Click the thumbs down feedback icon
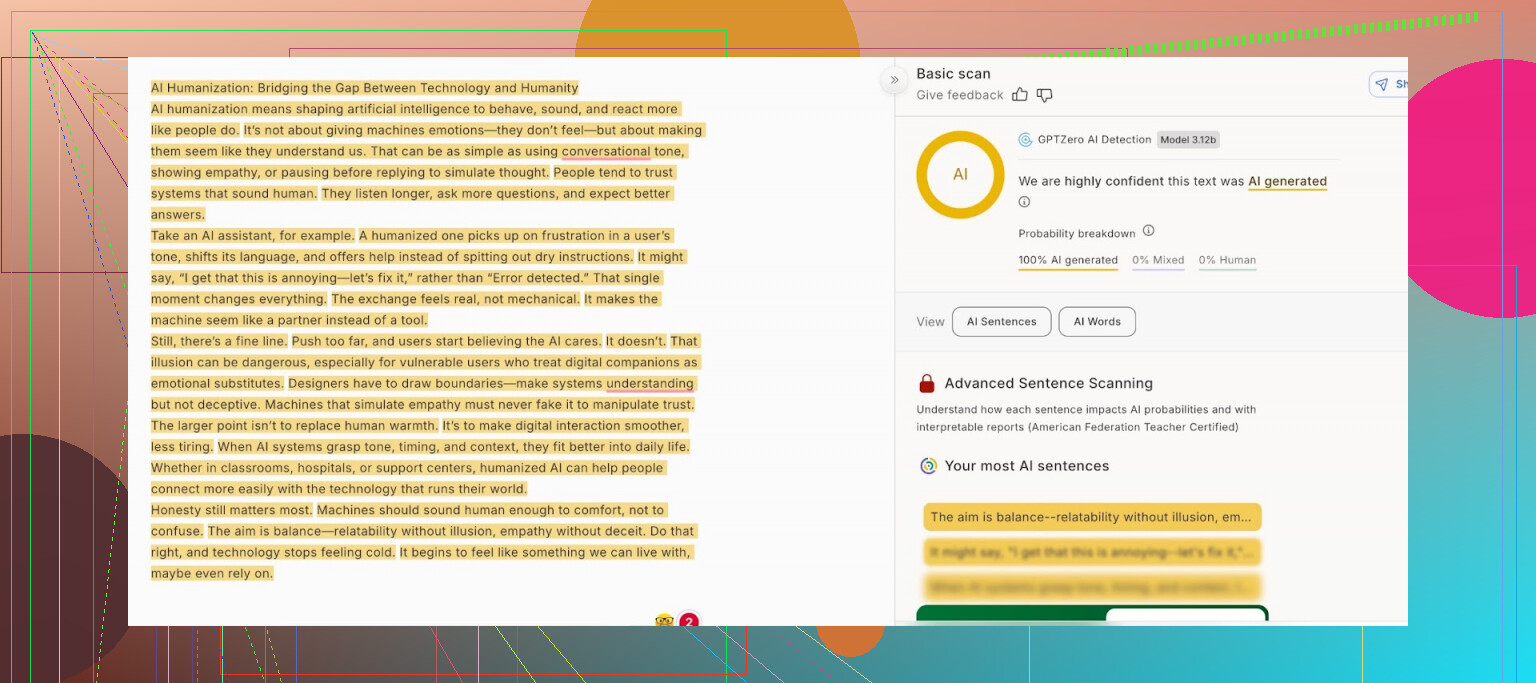 (1044, 95)
